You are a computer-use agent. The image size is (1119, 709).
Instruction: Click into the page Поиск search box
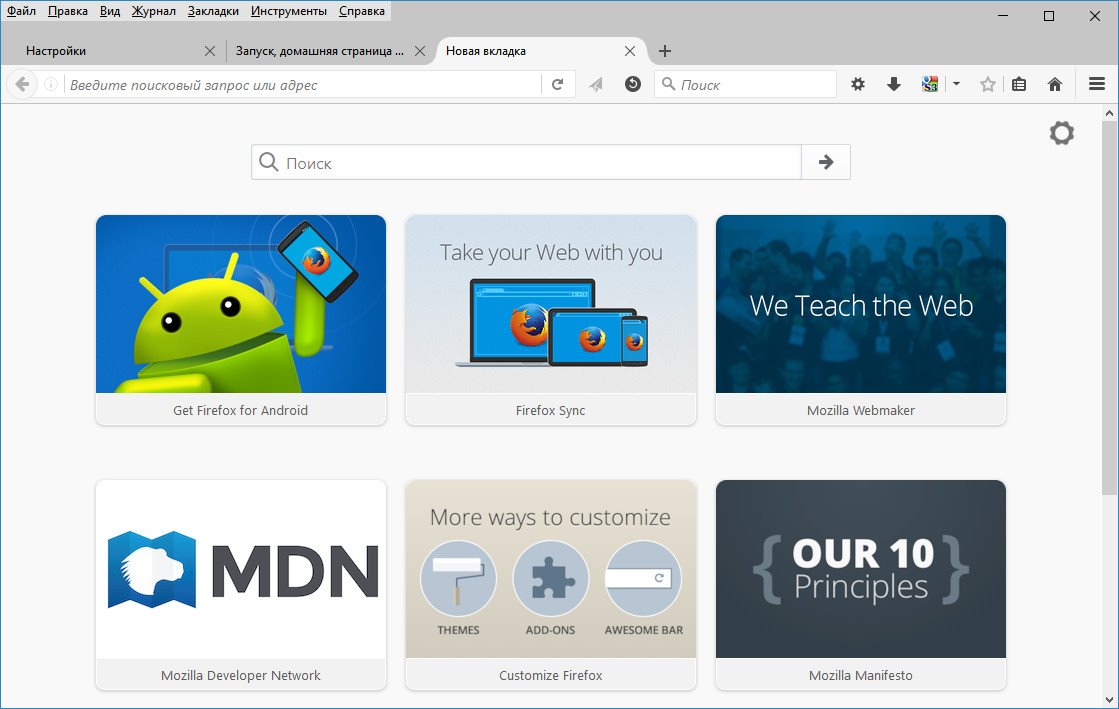pyautogui.click(x=527, y=162)
